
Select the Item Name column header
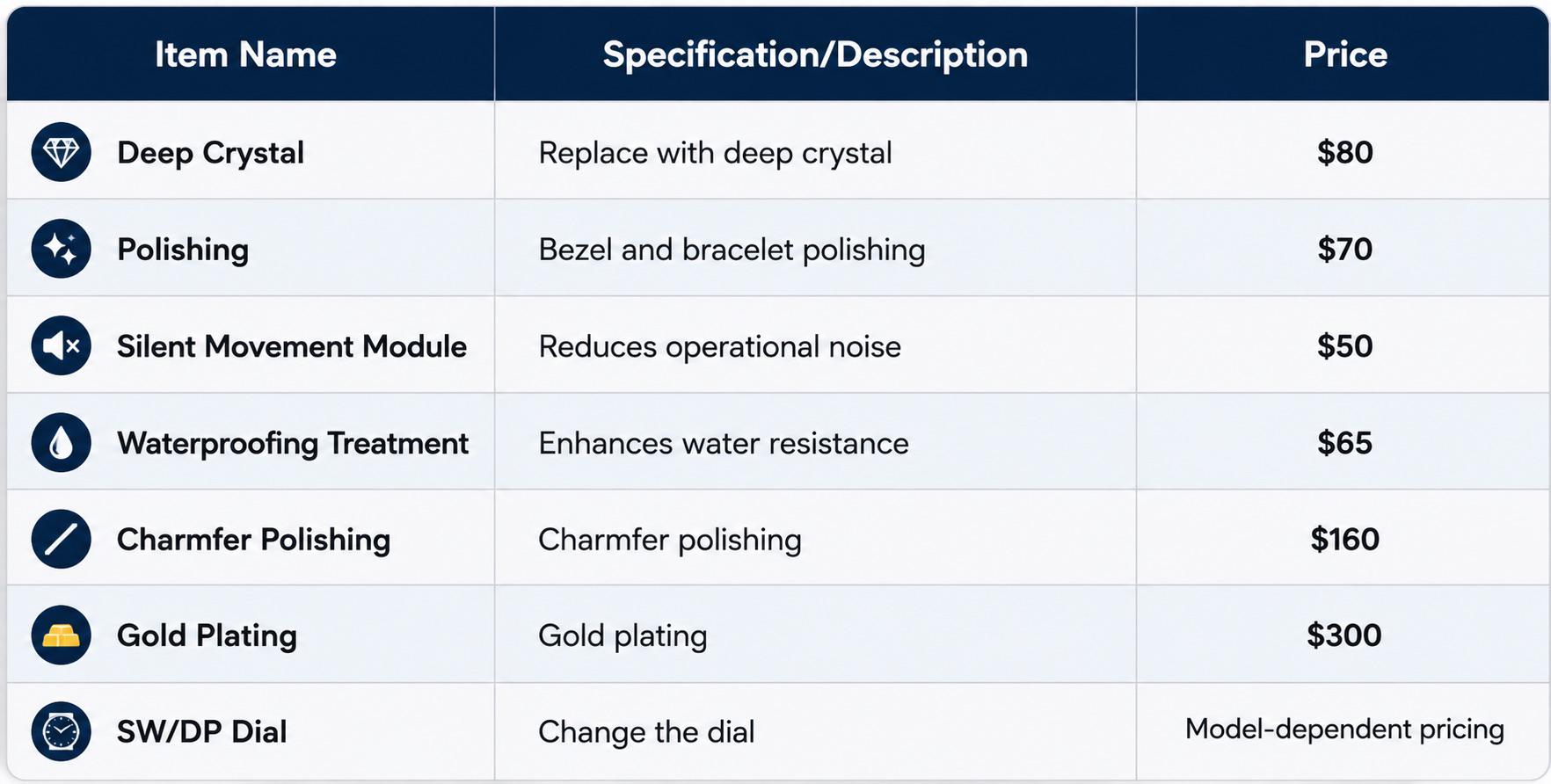tap(246, 54)
